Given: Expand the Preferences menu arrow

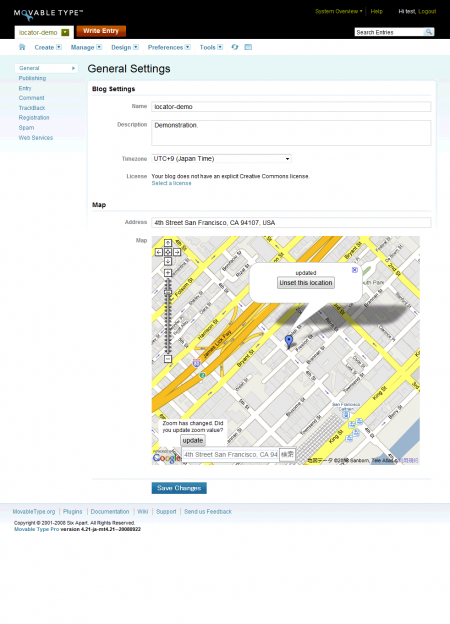Looking at the screenshot, I should coord(188,47).
